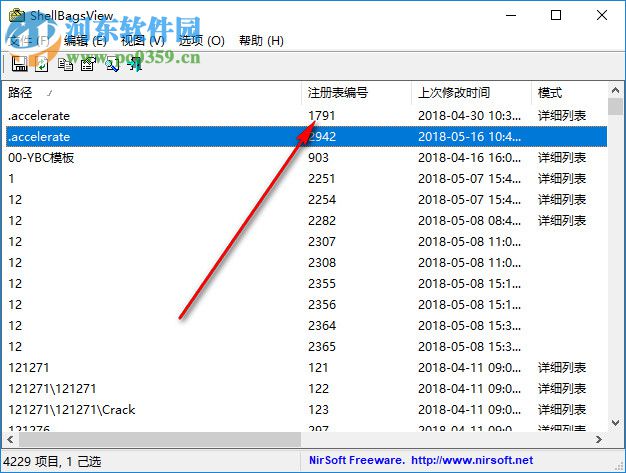This screenshot has height=473, width=626.
Task: Click registry number 2356
Action: [322, 305]
